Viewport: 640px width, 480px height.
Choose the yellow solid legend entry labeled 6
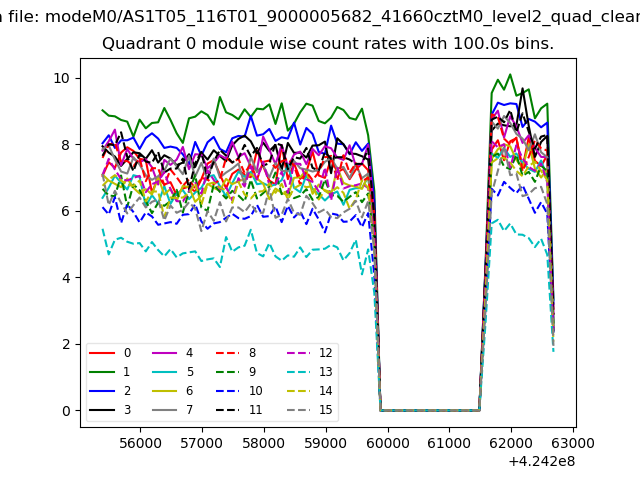167,391
